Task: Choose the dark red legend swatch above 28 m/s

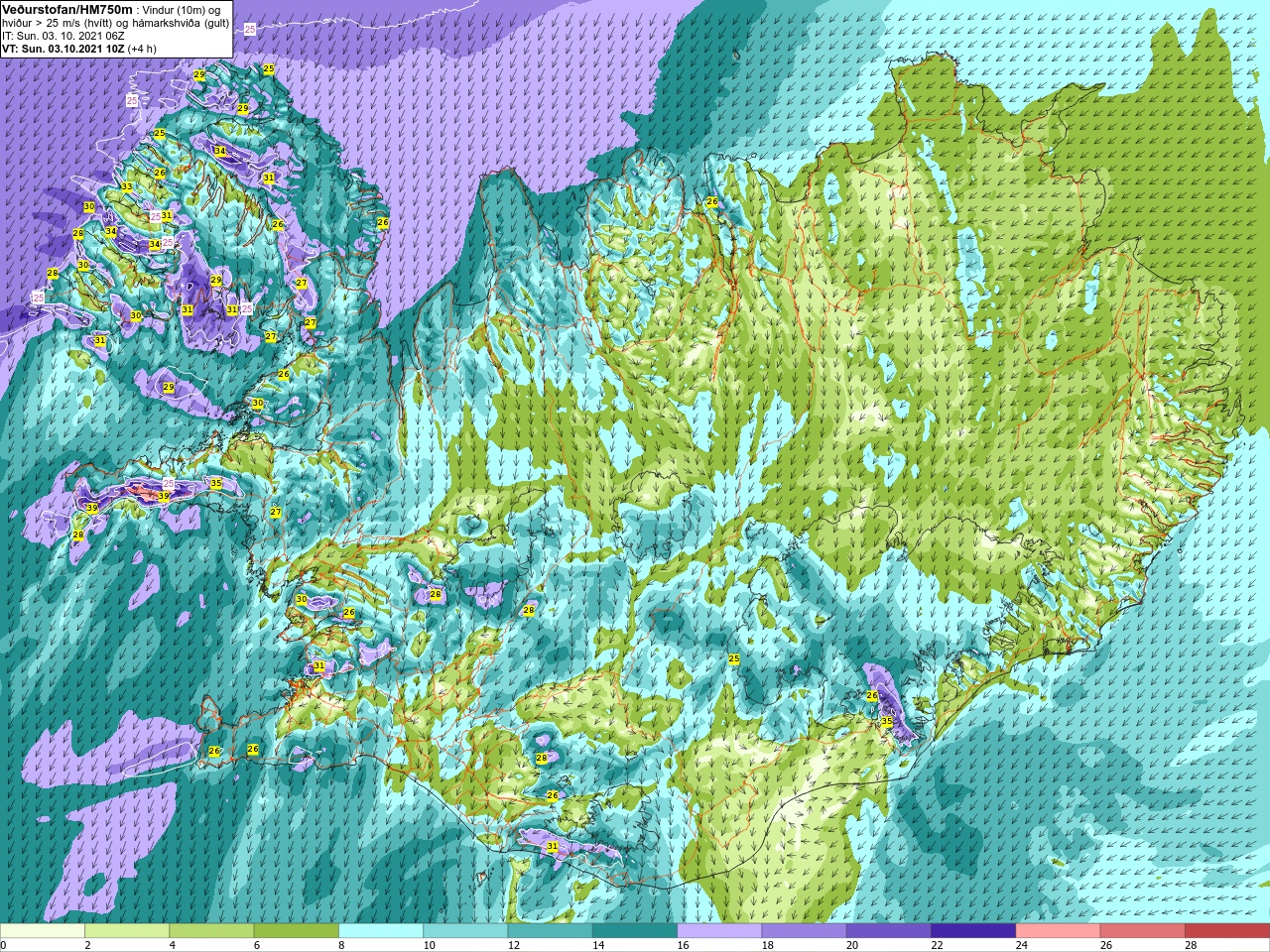Action: click(x=1227, y=931)
